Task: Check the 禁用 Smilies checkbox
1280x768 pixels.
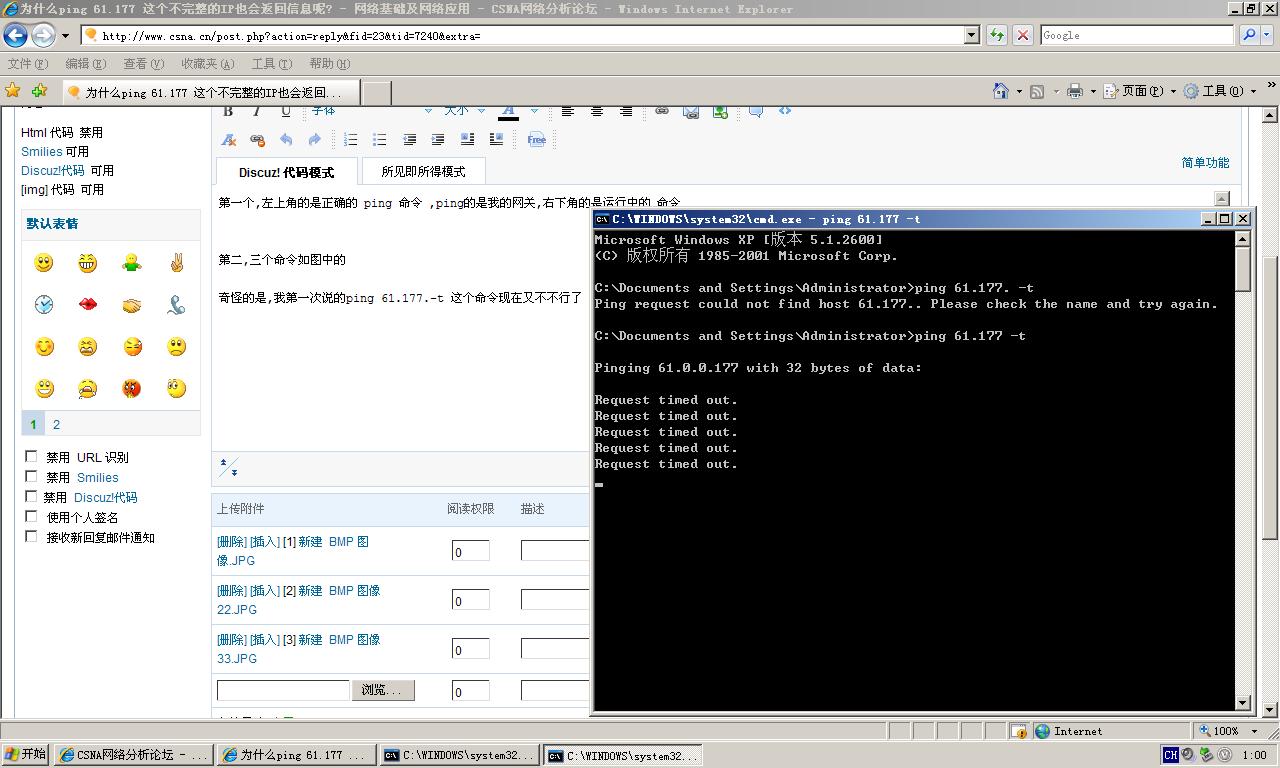Action: (31, 476)
